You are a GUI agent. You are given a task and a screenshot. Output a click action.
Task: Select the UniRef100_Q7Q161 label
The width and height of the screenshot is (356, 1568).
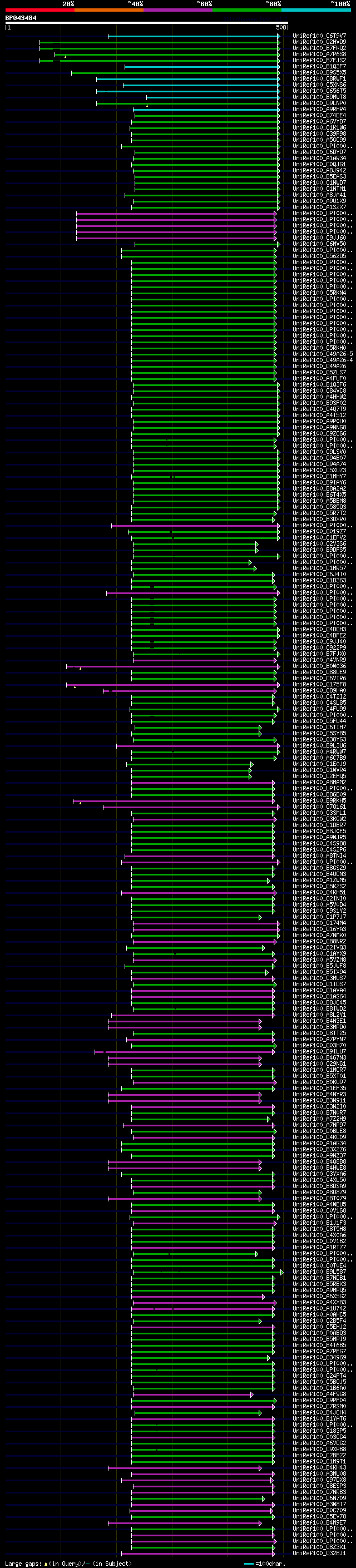pyautogui.click(x=319, y=807)
